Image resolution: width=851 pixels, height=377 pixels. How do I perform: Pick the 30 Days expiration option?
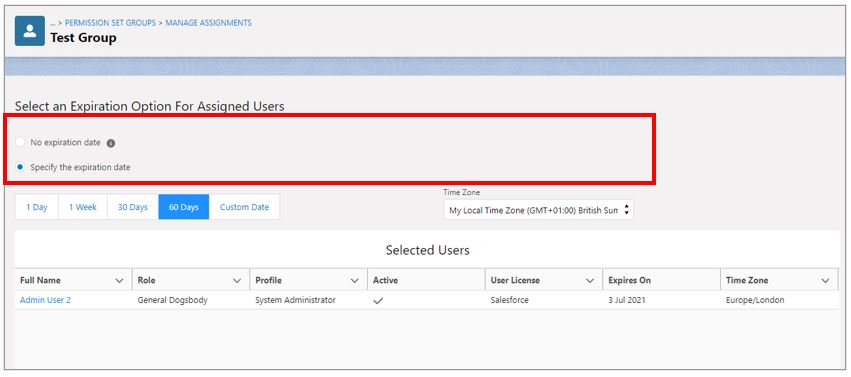pyautogui.click(x=133, y=207)
